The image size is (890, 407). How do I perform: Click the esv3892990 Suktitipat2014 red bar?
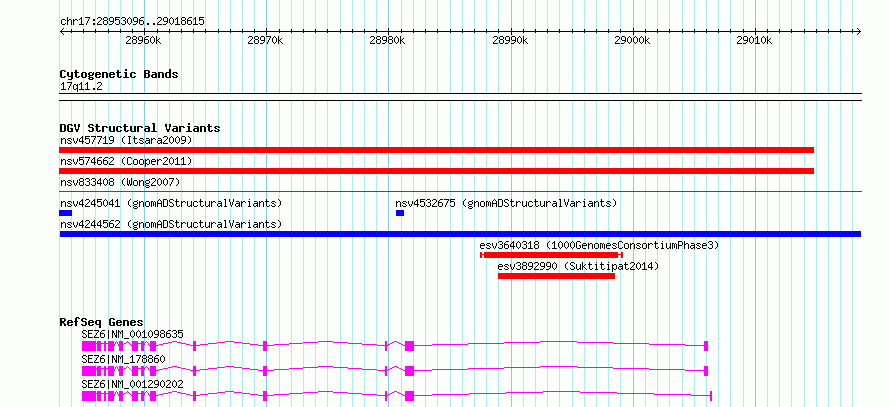[557, 276]
